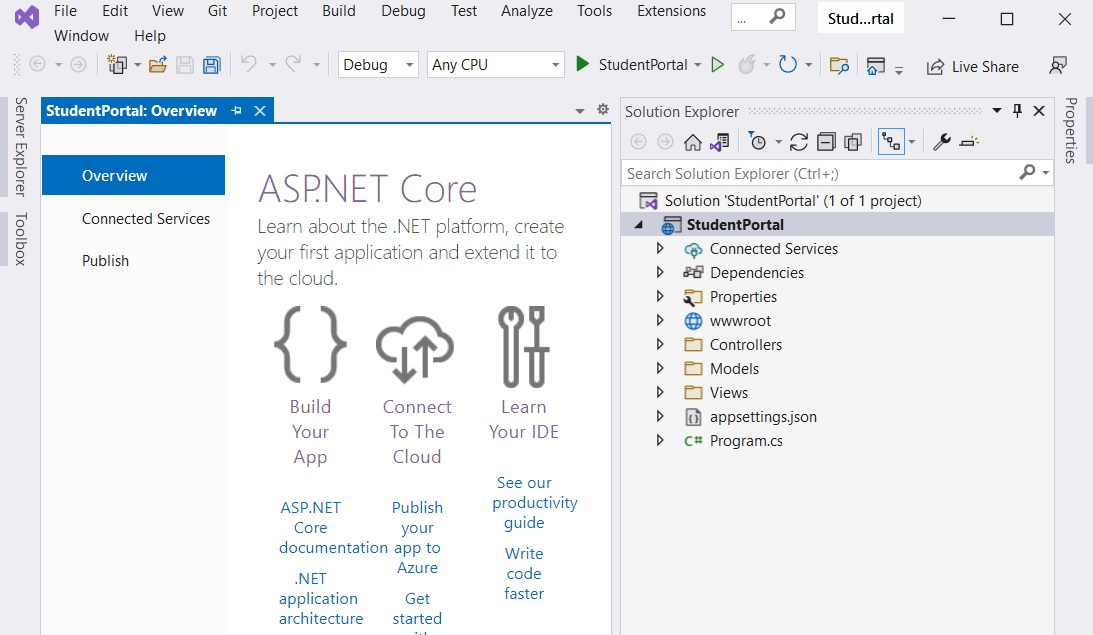Screen dimensions: 1093x635
Task: Expand the wwwroot node
Action: pyautogui.click(x=659, y=321)
